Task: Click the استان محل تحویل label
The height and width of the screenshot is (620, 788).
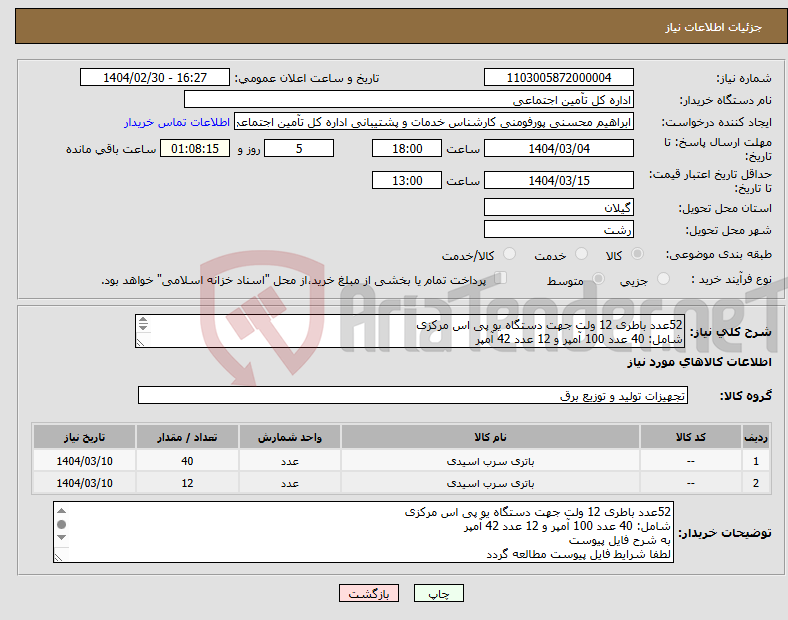Action: 725,208
